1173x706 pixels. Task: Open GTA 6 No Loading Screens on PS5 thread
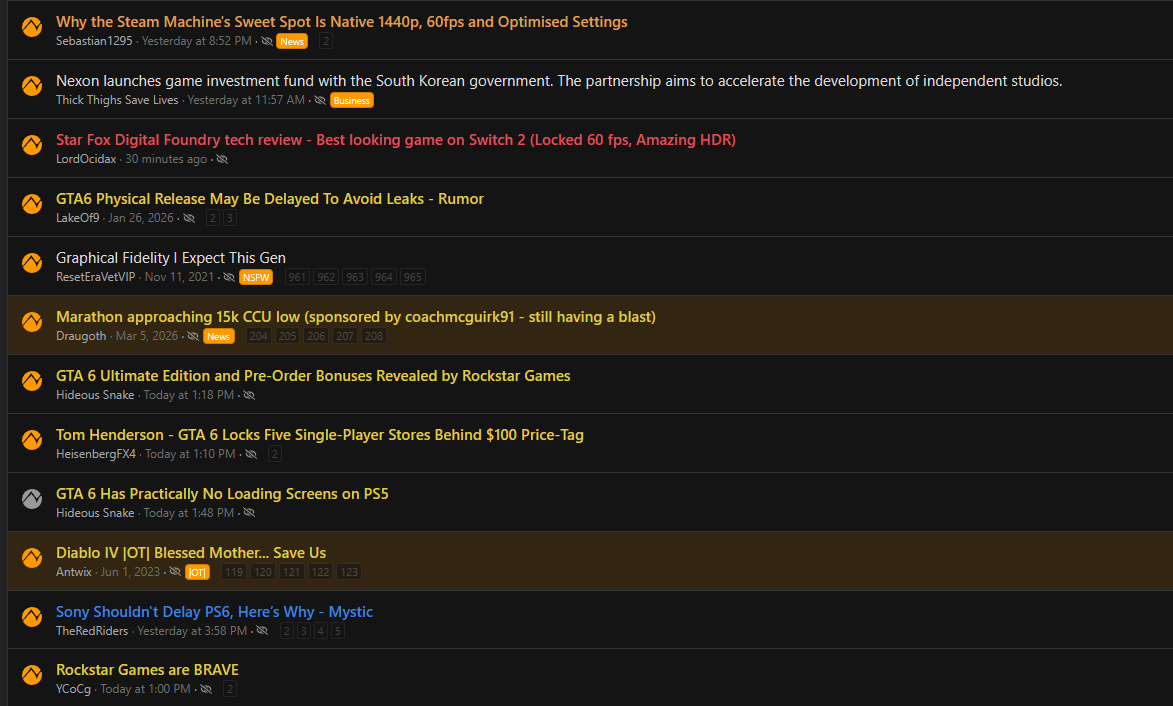coord(222,494)
